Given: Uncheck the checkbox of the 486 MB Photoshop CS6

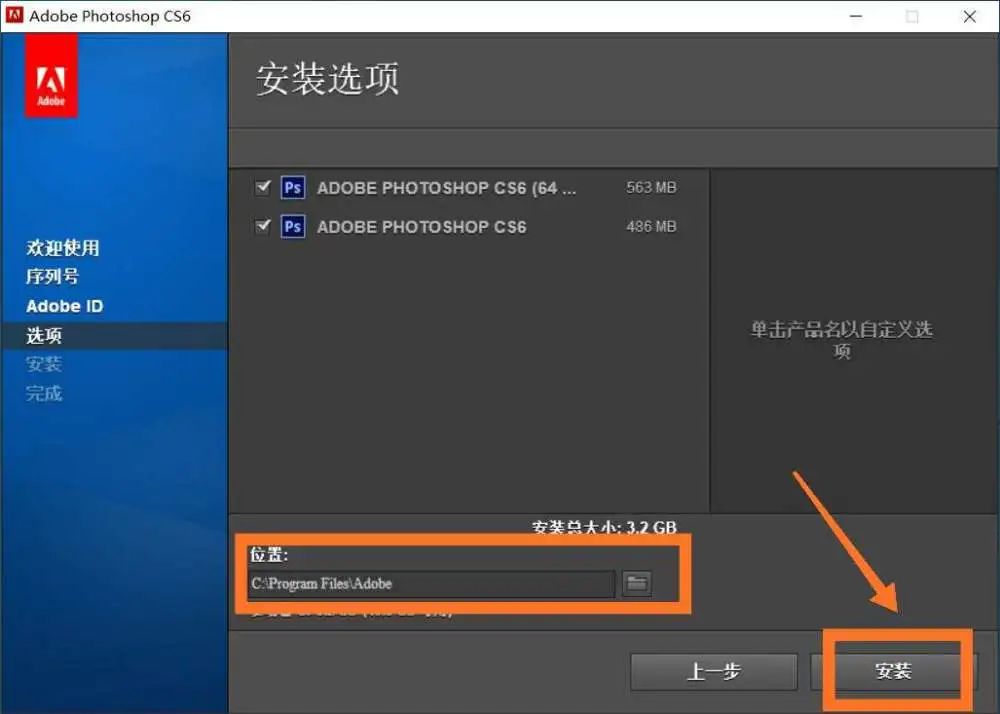Looking at the screenshot, I should click(263, 226).
